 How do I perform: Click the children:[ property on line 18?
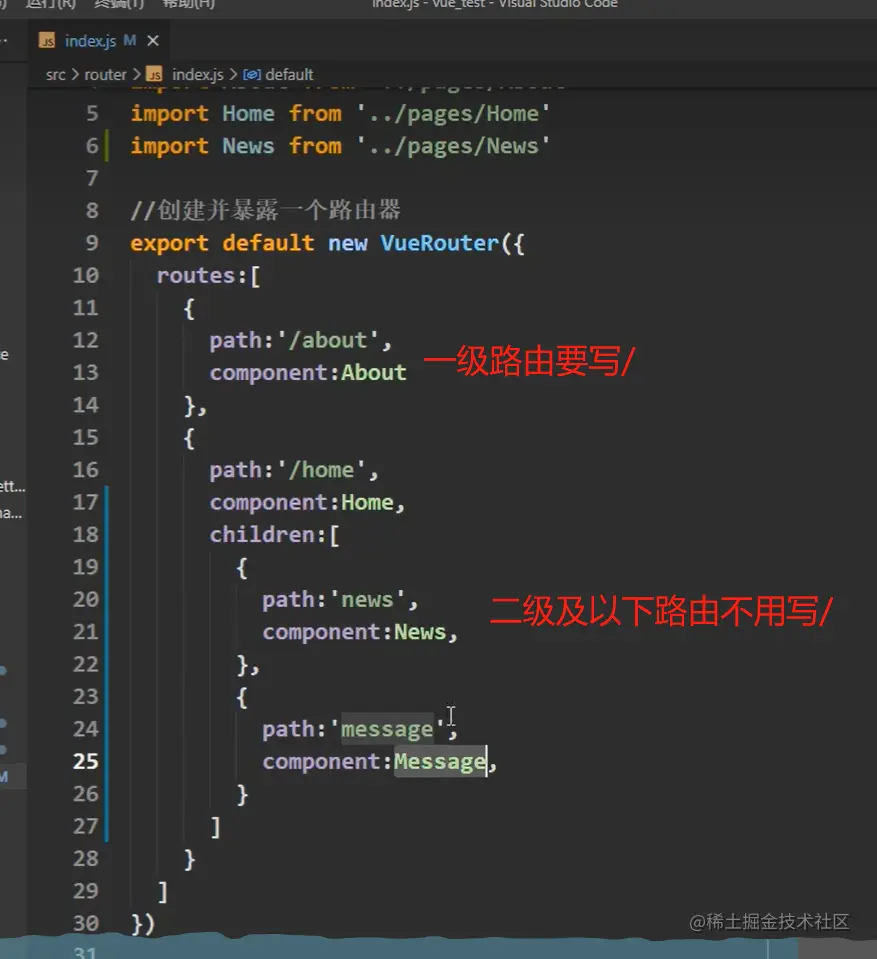275,535
